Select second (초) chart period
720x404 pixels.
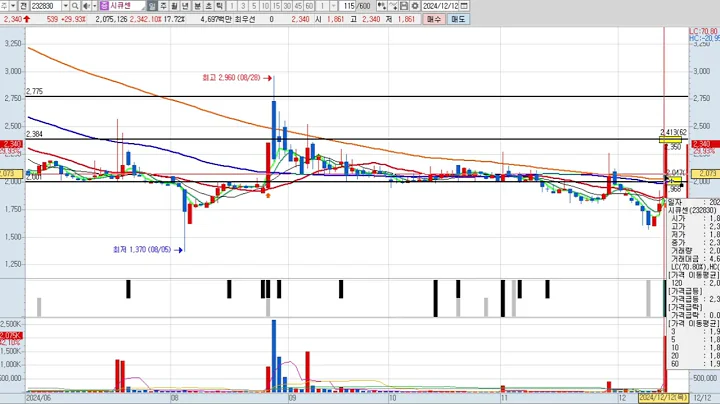point(208,6)
